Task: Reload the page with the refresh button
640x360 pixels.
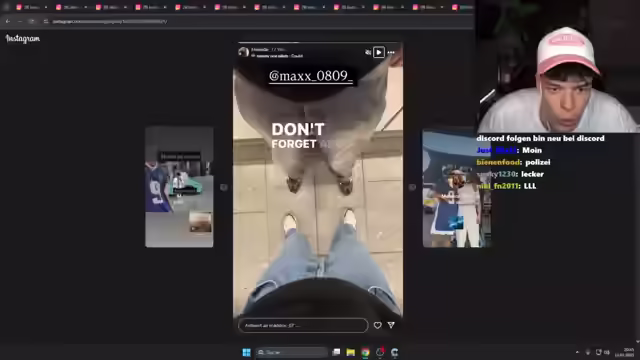Action: (x=31, y=21)
